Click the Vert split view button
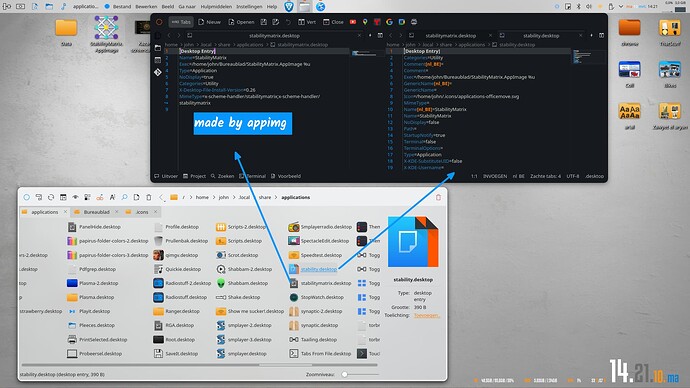690x388 pixels. tap(307, 22)
